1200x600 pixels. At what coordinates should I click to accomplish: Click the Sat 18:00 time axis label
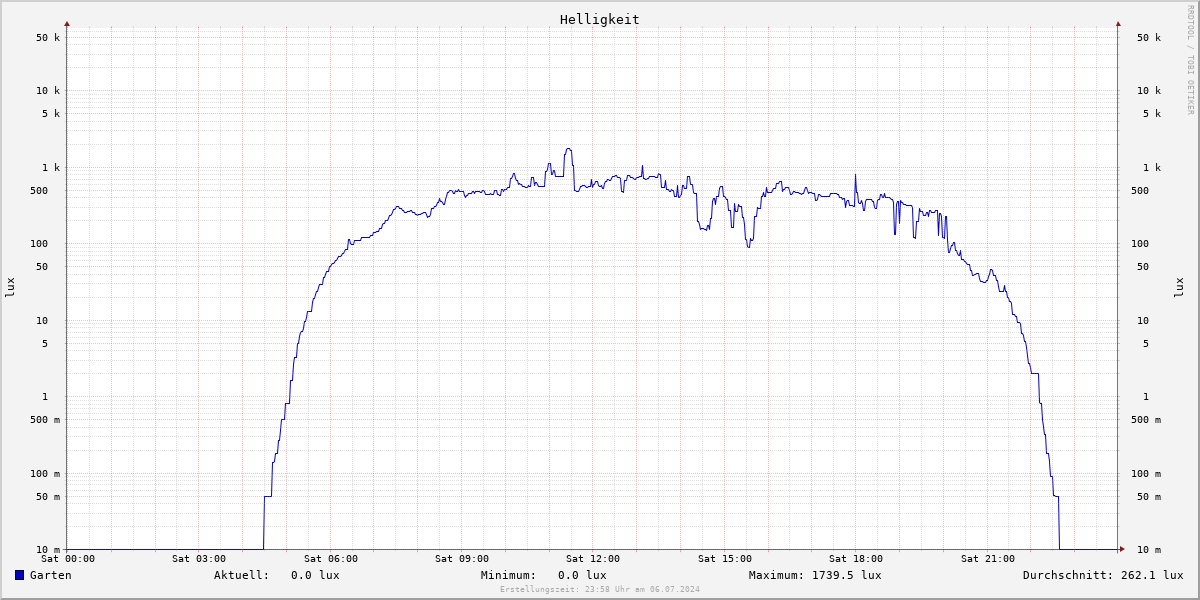tap(856, 559)
